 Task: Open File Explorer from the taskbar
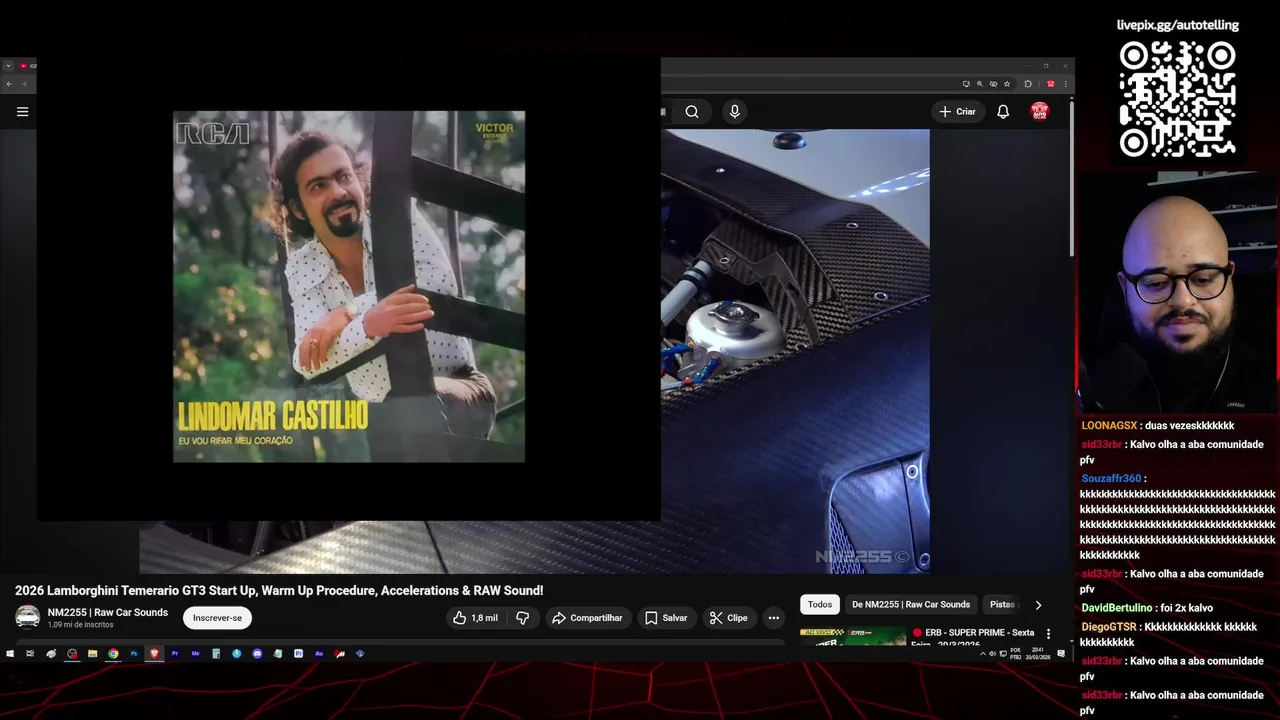tap(92, 654)
